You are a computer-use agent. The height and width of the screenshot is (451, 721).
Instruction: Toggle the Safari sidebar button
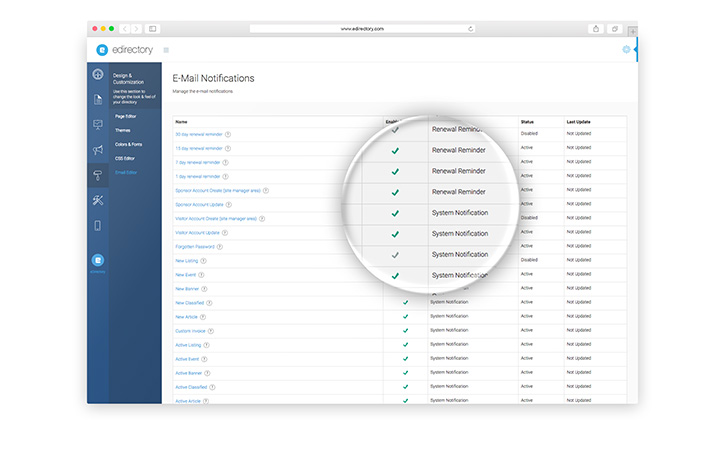click(153, 29)
